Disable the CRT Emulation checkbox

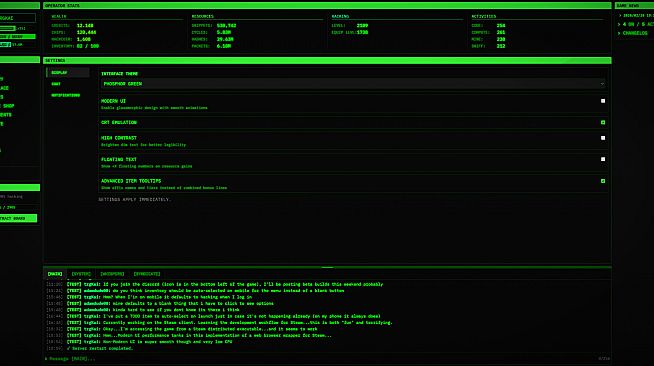(603, 123)
